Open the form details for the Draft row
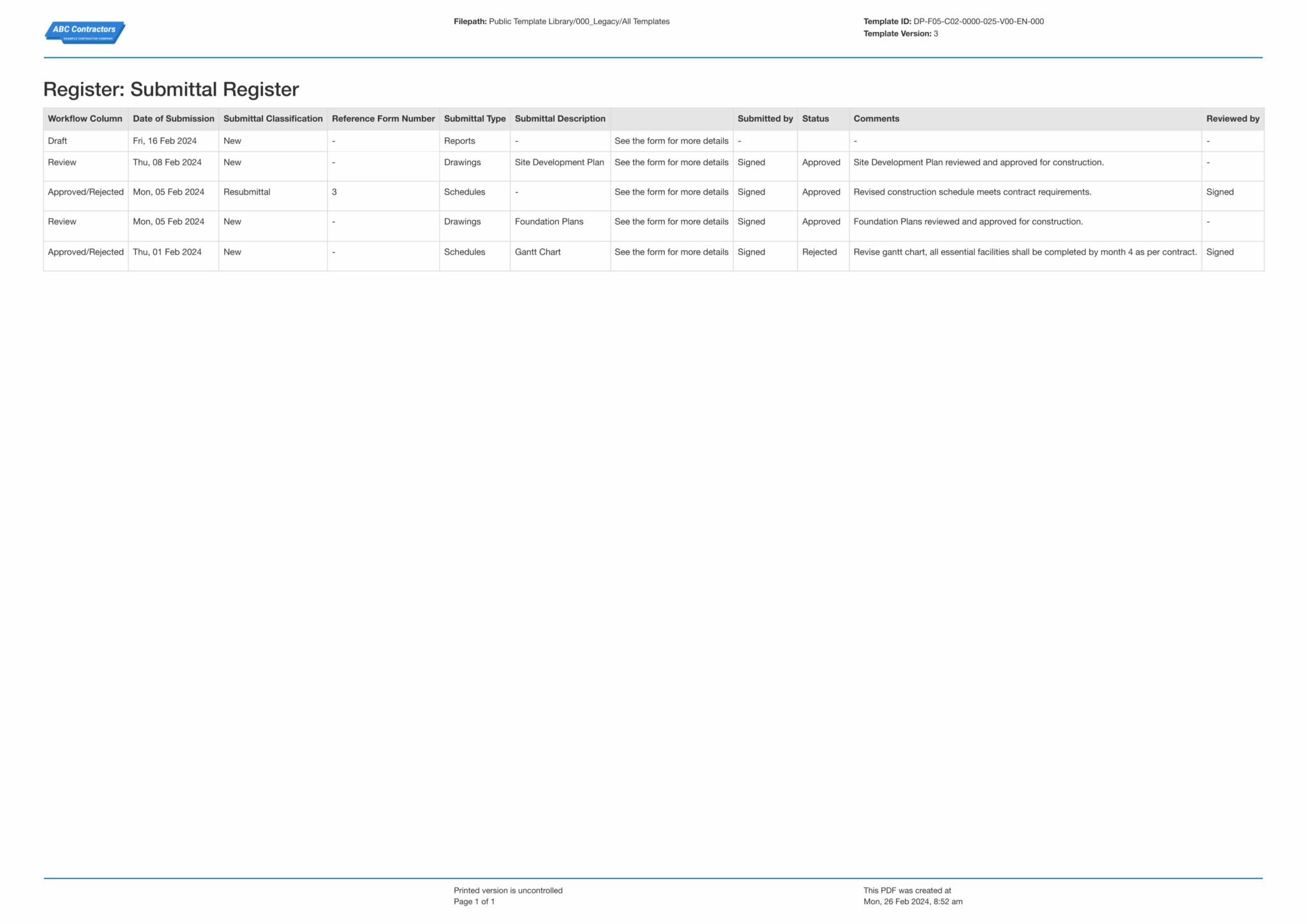This screenshot has height=924, width=1307. click(x=671, y=140)
